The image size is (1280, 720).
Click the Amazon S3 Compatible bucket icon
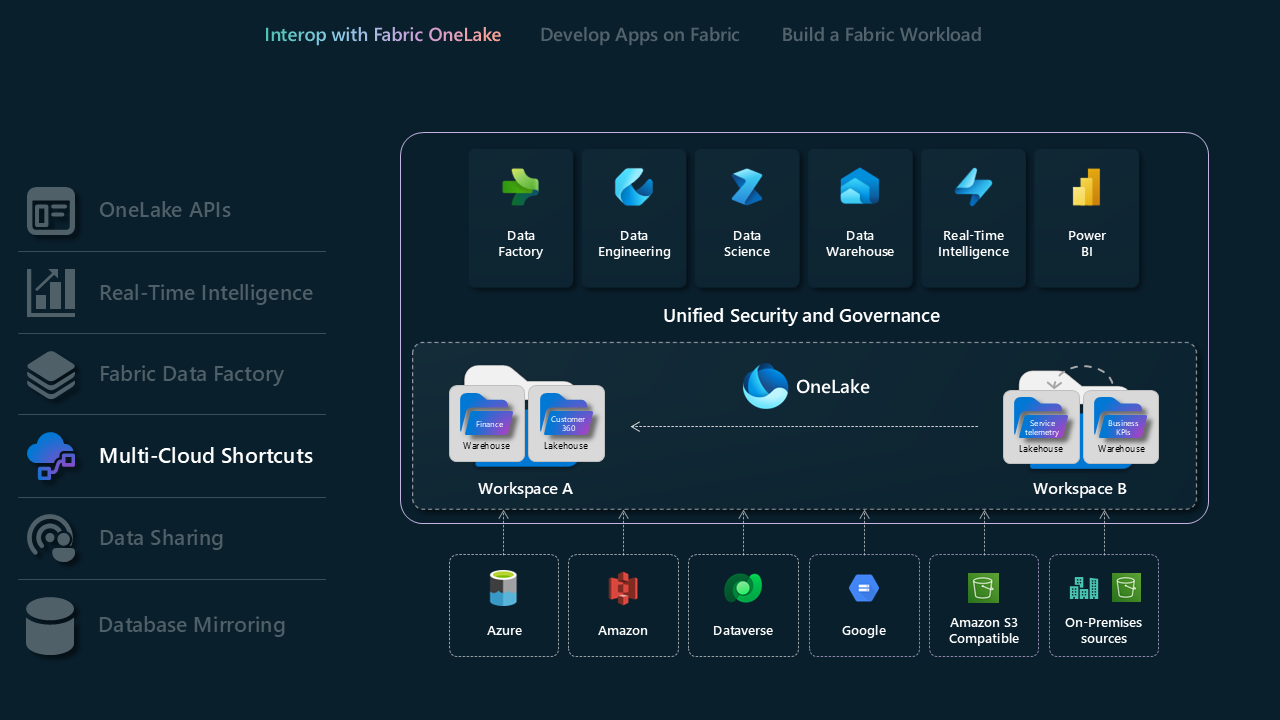tap(983, 588)
